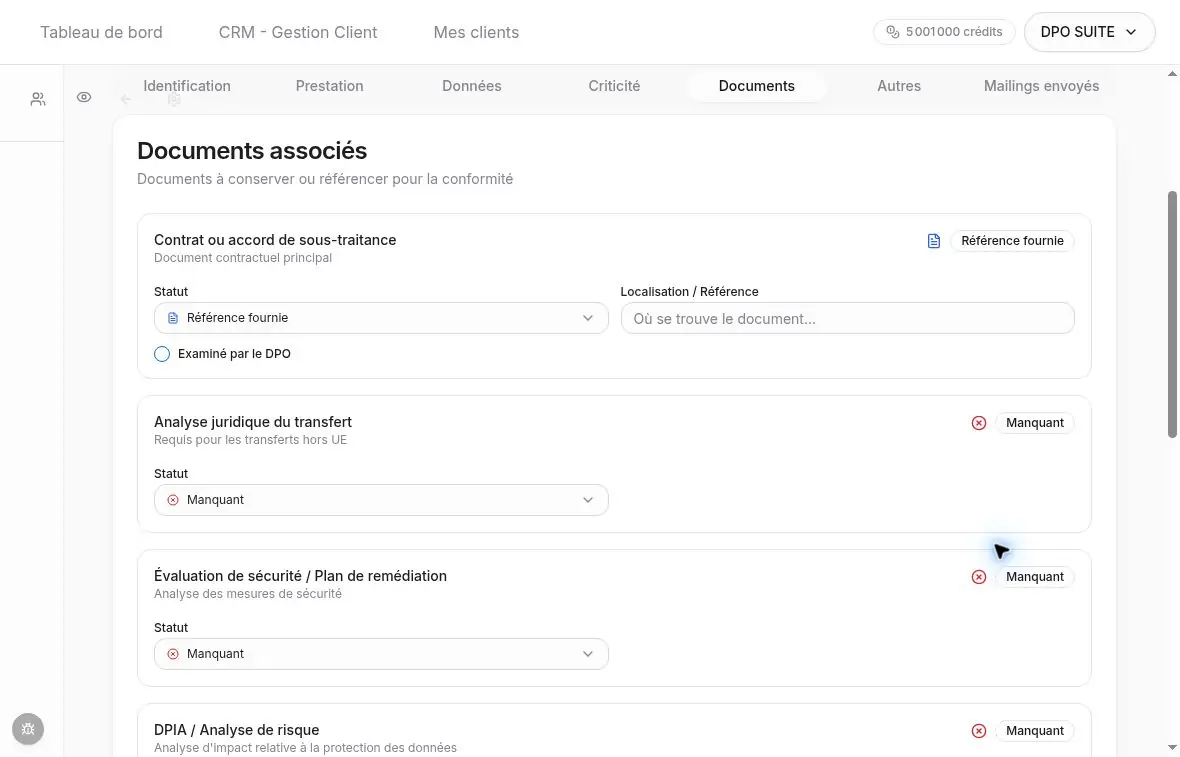The width and height of the screenshot is (1180, 757).
Task: Click the 5 001 000 crédits badge
Action: point(944,32)
